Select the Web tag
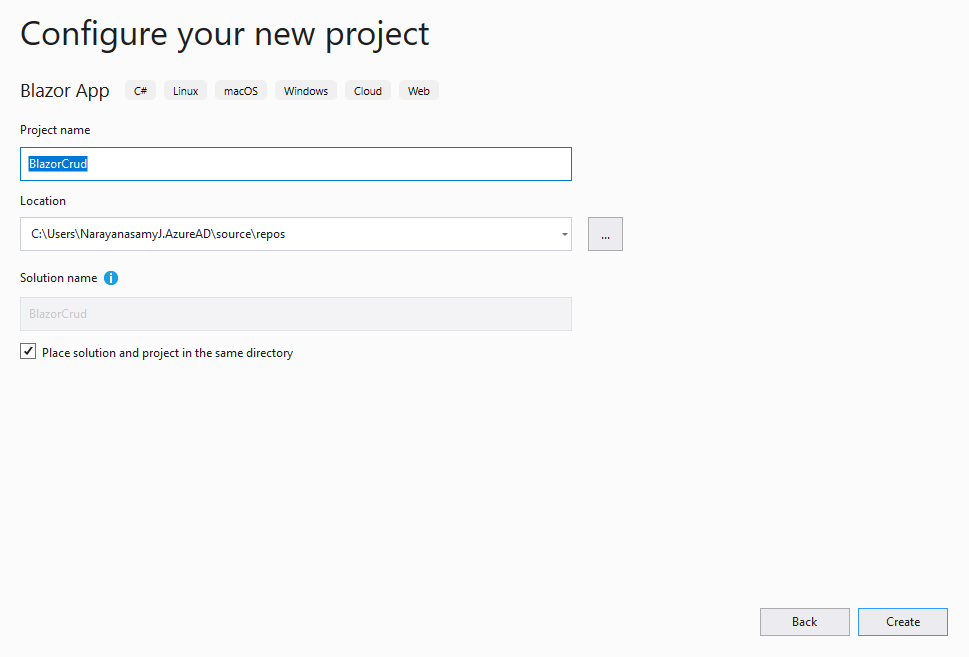 coord(419,91)
